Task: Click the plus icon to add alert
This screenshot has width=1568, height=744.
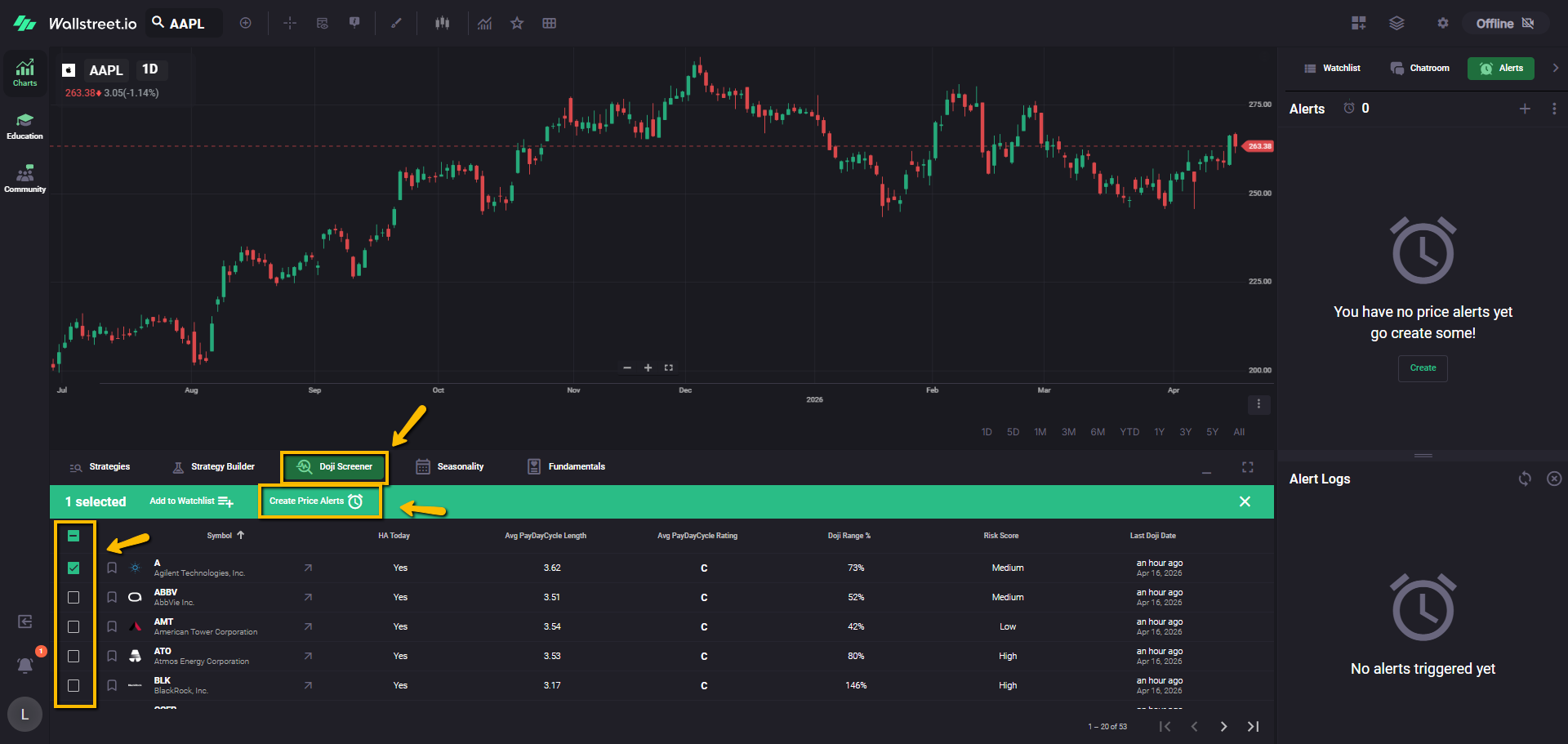Action: click(x=1525, y=109)
